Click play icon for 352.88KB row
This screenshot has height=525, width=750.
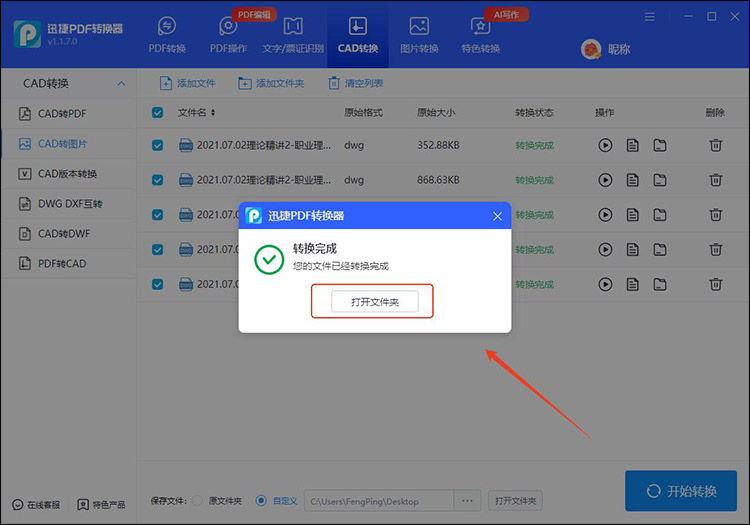click(x=605, y=145)
